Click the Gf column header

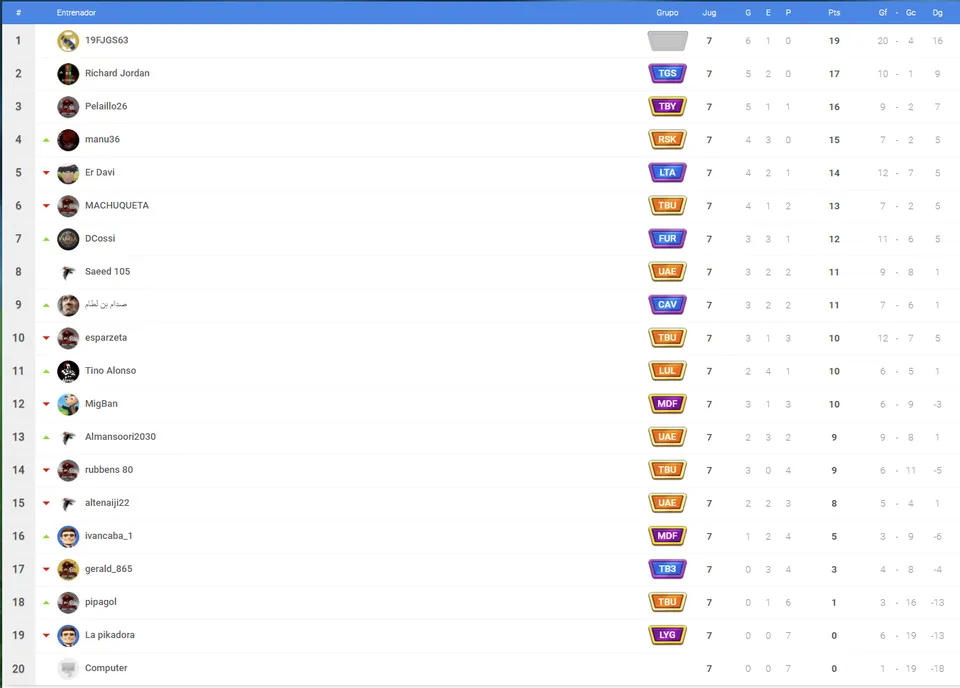[883, 13]
